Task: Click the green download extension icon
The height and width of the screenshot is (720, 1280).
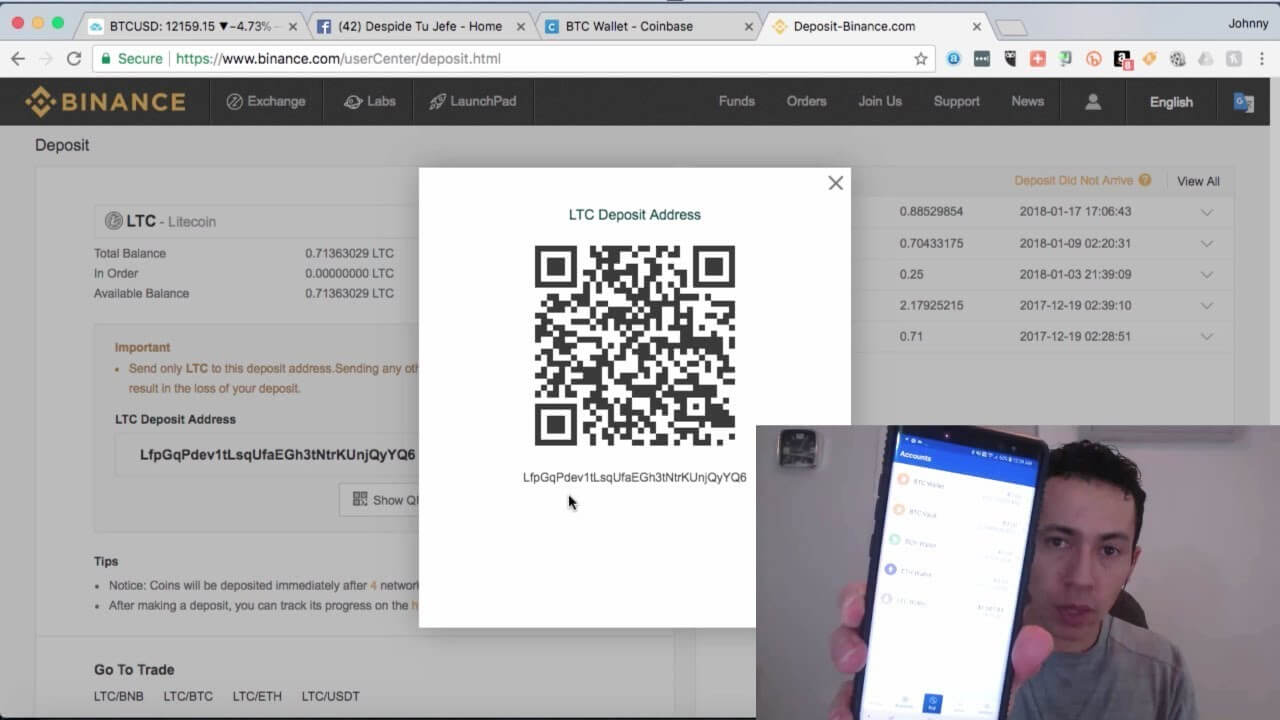Action: tap(1065, 59)
